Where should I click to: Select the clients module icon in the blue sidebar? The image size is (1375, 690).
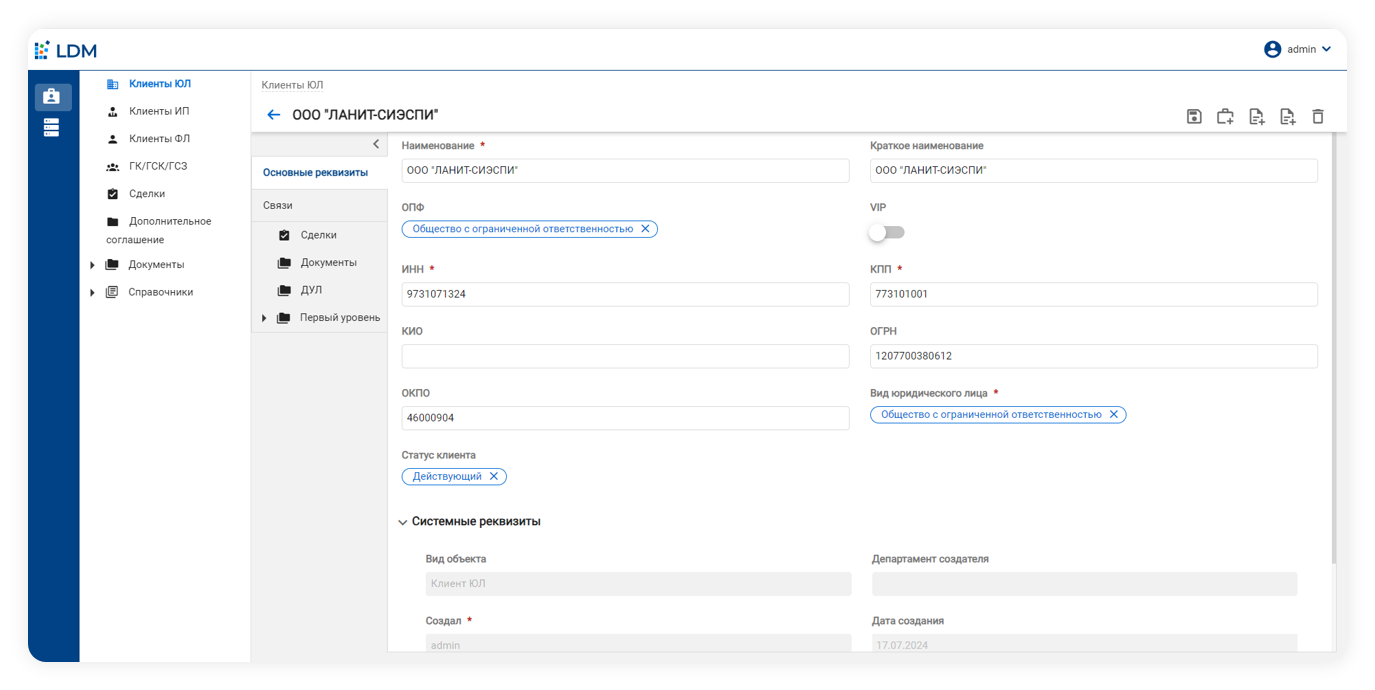pos(53,96)
